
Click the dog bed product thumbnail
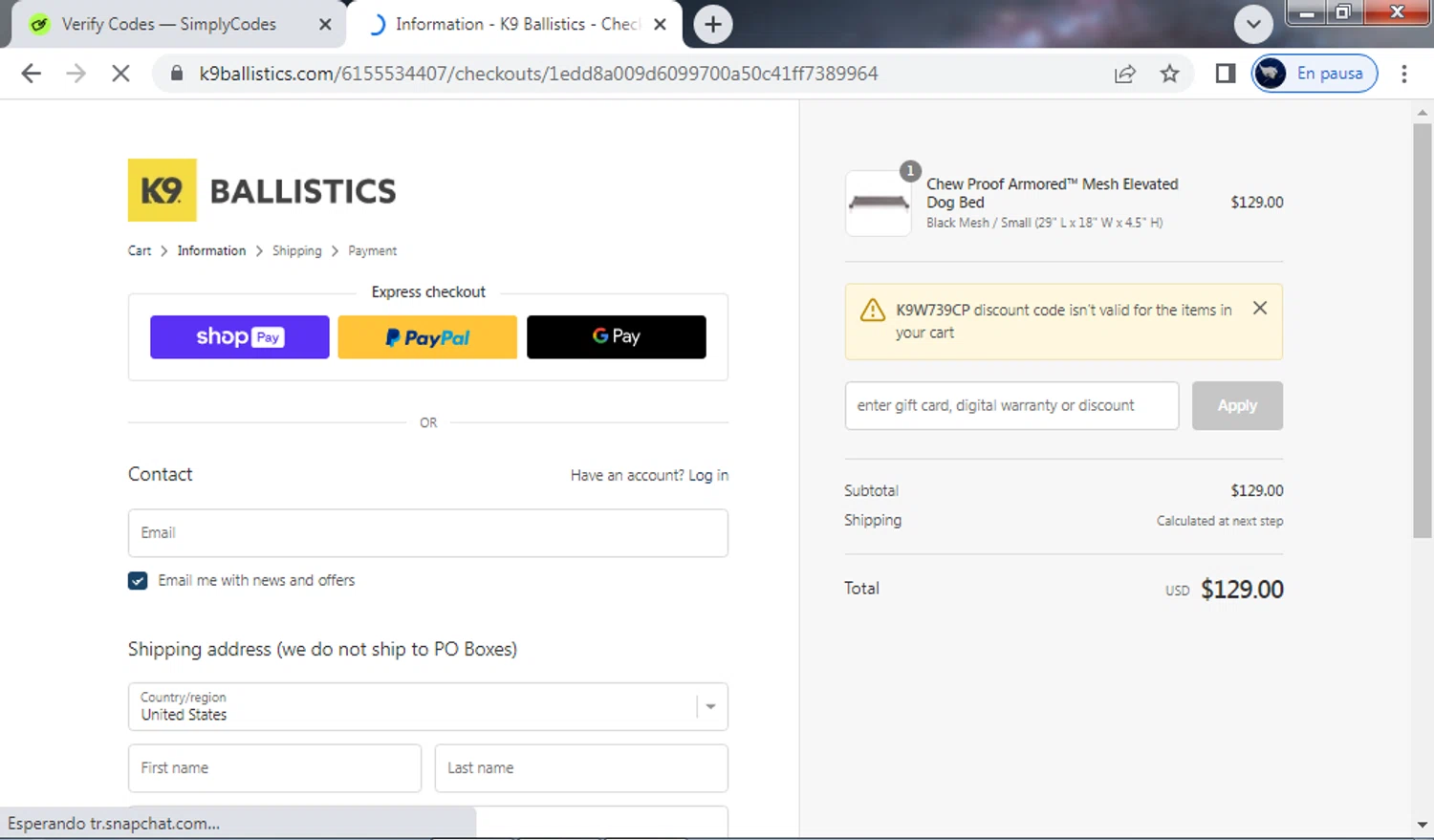click(879, 203)
